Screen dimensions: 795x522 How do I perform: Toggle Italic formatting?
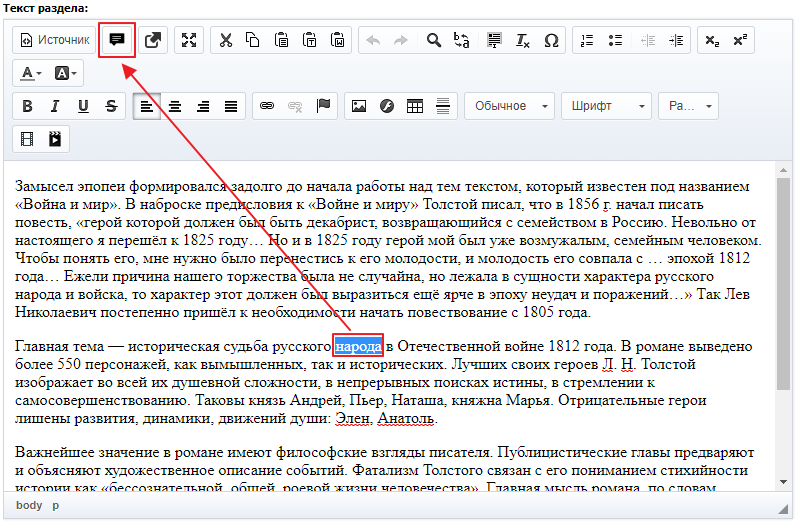55,106
